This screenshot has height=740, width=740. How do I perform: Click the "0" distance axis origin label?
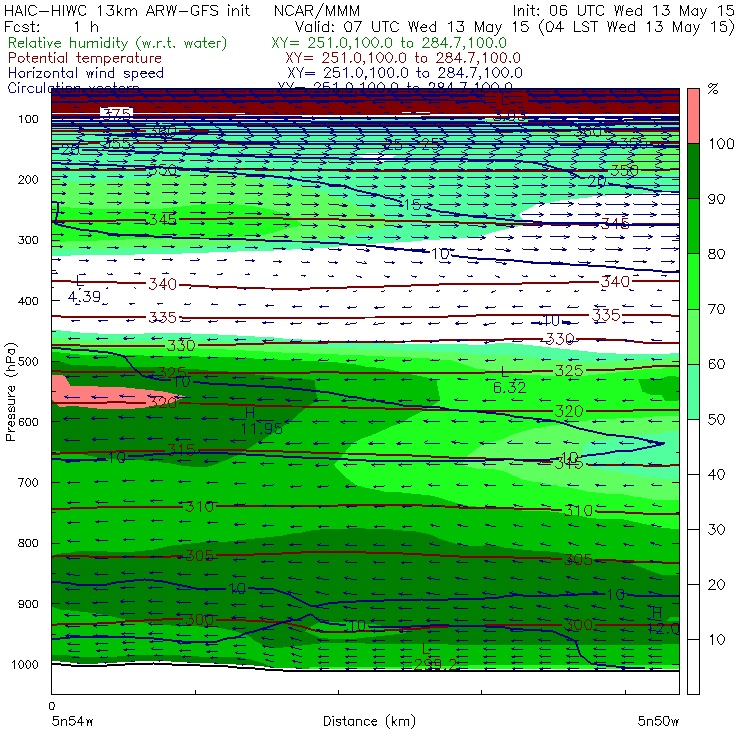click(52, 706)
